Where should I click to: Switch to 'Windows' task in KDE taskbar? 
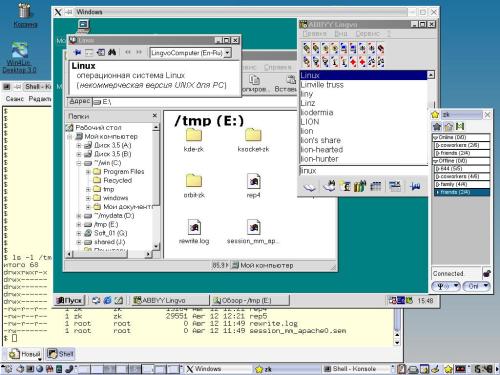[217, 369]
